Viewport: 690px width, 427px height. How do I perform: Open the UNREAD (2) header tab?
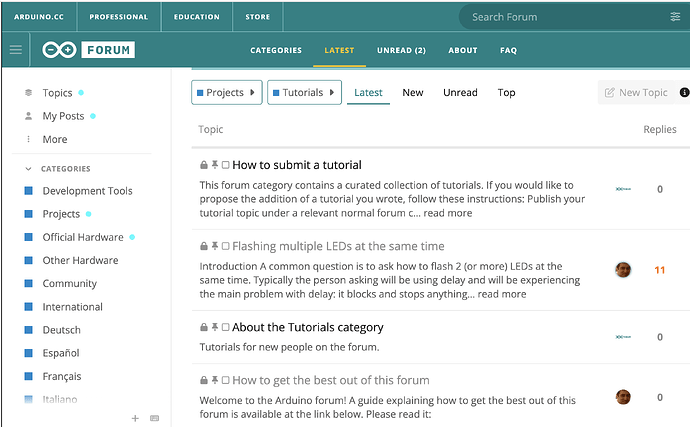[x=401, y=50]
